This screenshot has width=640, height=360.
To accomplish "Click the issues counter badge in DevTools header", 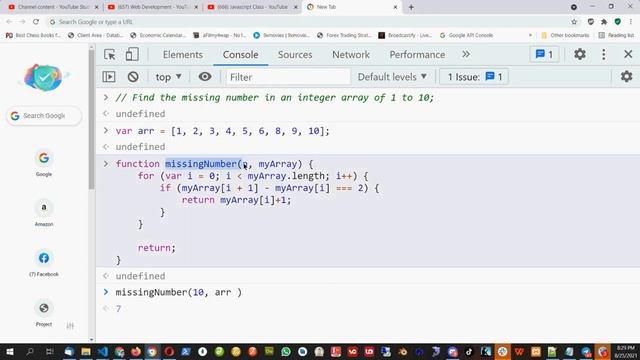I will [x=544, y=54].
